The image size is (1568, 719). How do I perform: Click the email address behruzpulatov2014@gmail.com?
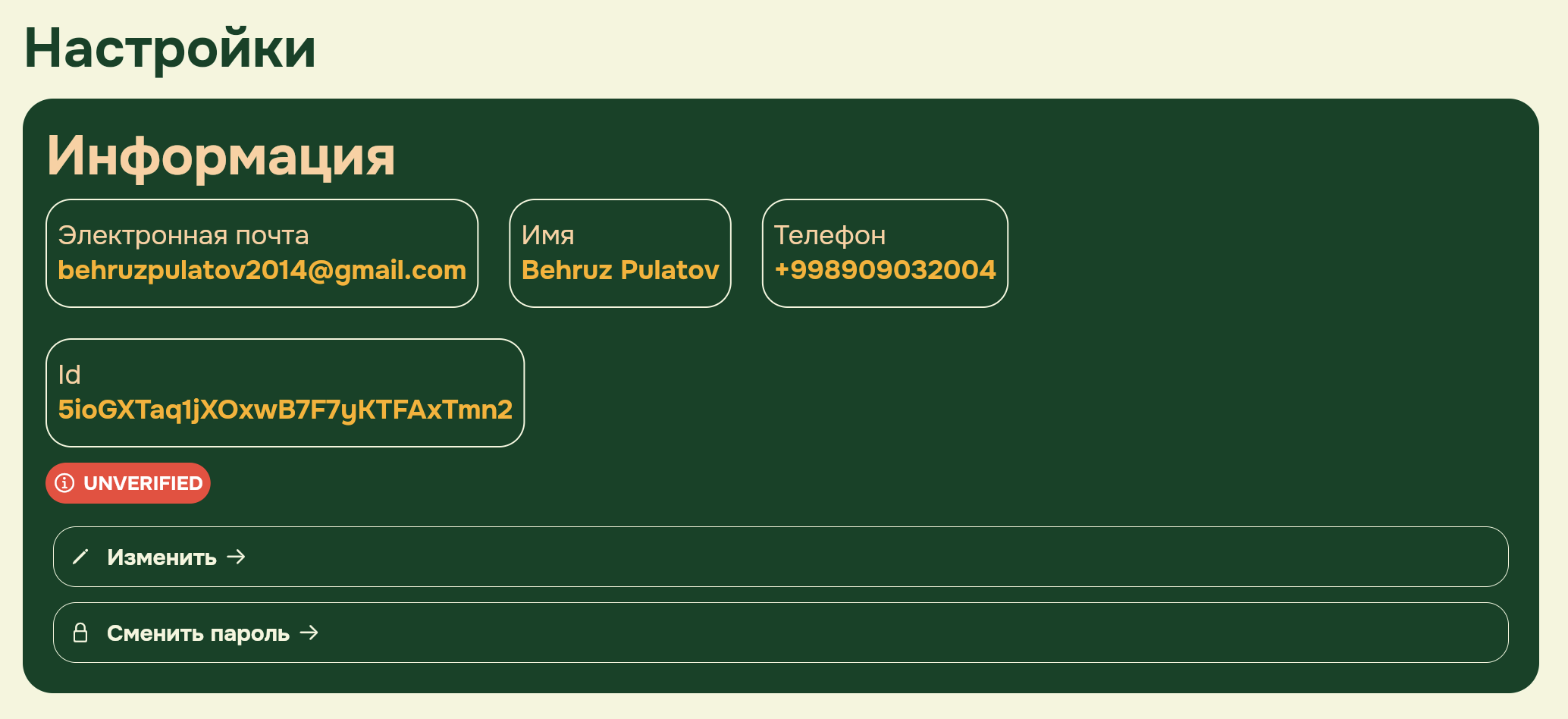click(x=262, y=271)
